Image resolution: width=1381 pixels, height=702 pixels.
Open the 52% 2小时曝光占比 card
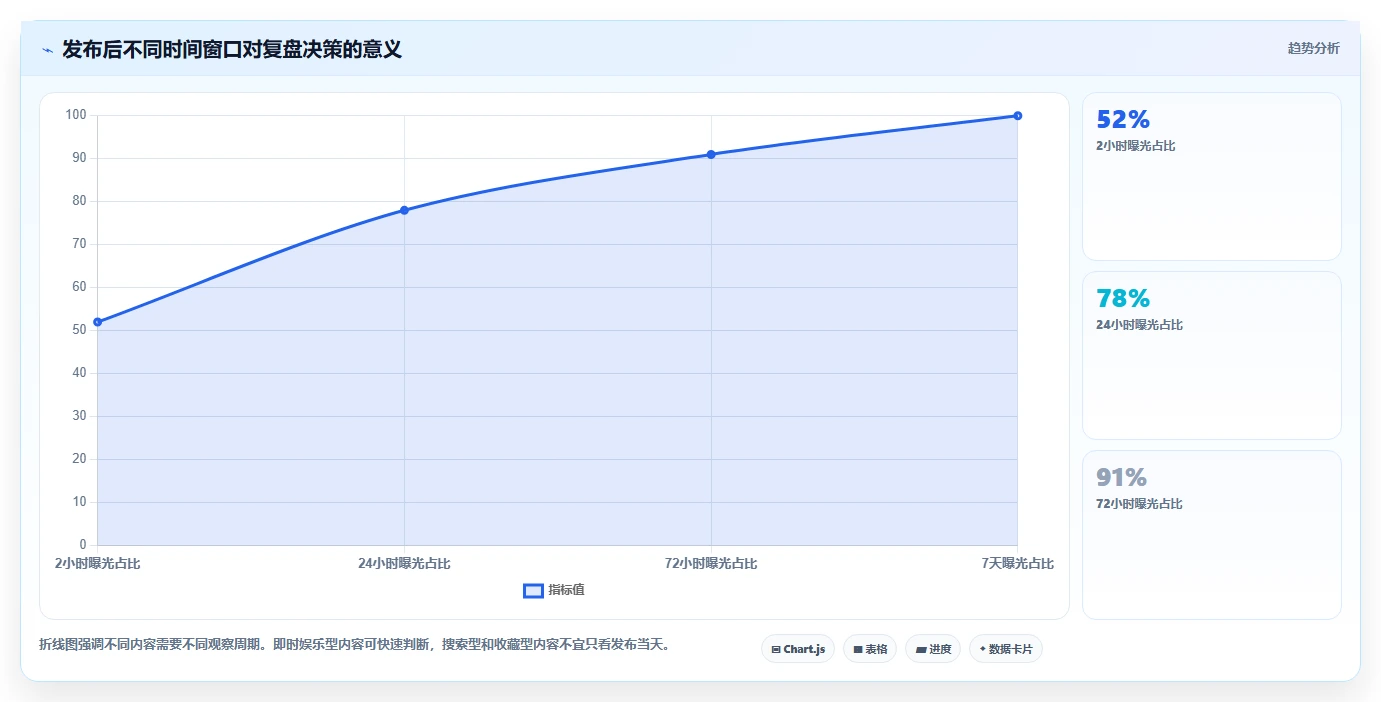click(x=1211, y=176)
